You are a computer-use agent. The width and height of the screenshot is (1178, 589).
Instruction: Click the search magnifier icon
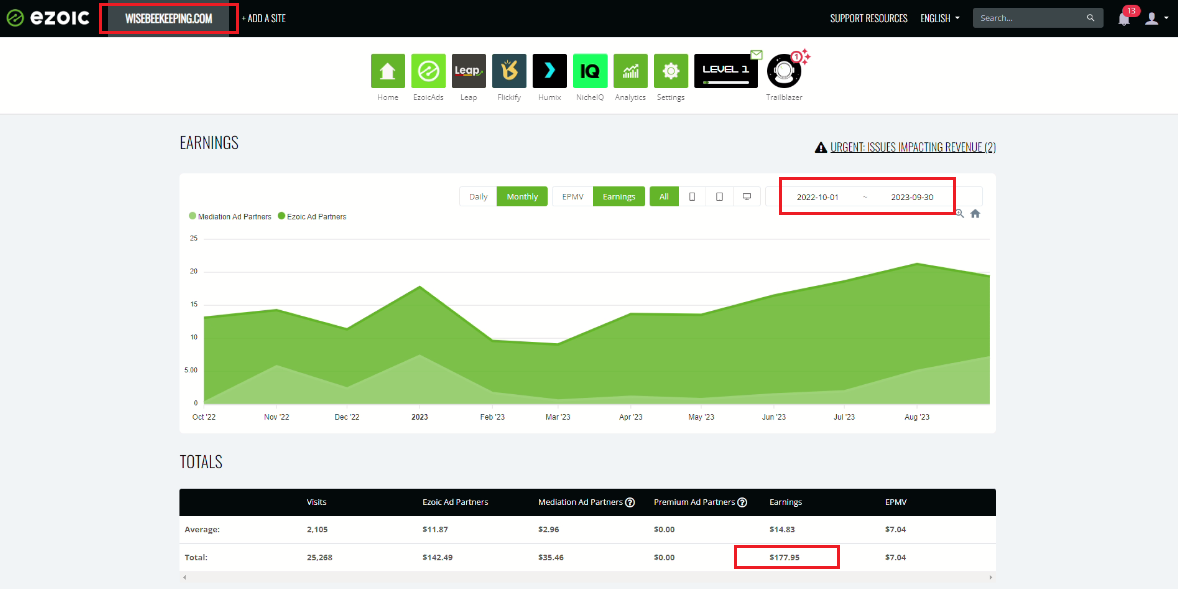point(1091,18)
